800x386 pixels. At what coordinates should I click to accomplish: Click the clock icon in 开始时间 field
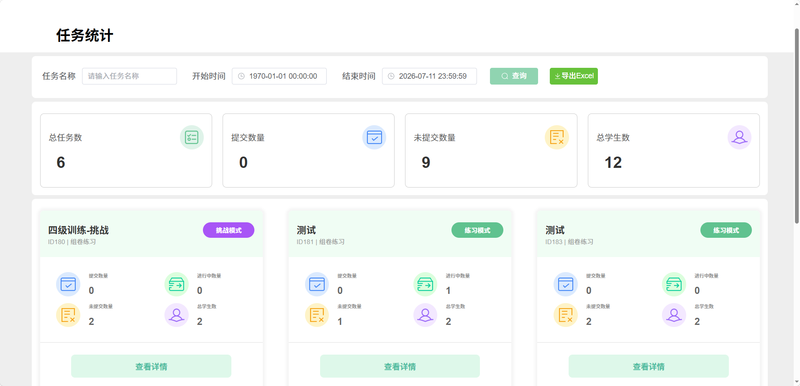(241, 76)
